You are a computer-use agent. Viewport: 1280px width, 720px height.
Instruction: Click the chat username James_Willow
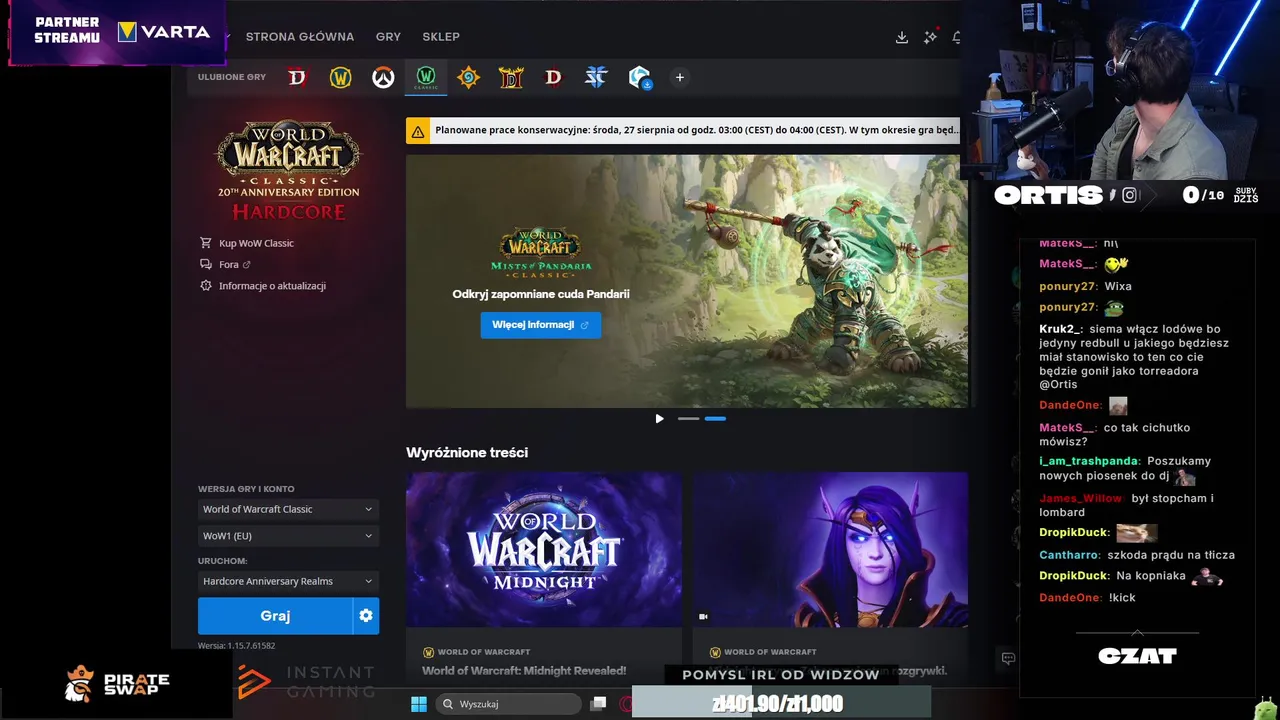1080,498
